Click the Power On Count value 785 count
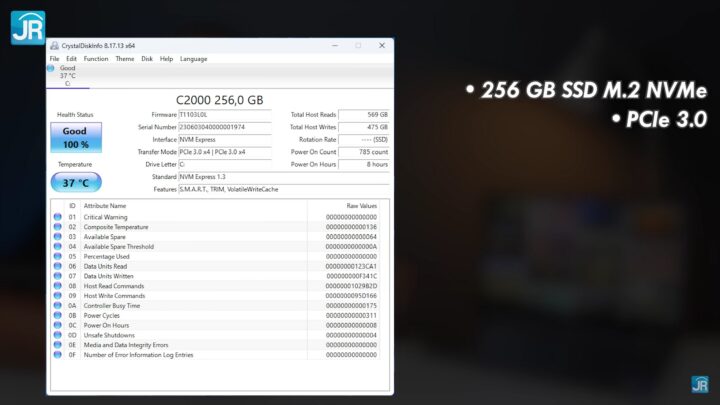Viewport: 720px width, 405px height. tap(364, 152)
